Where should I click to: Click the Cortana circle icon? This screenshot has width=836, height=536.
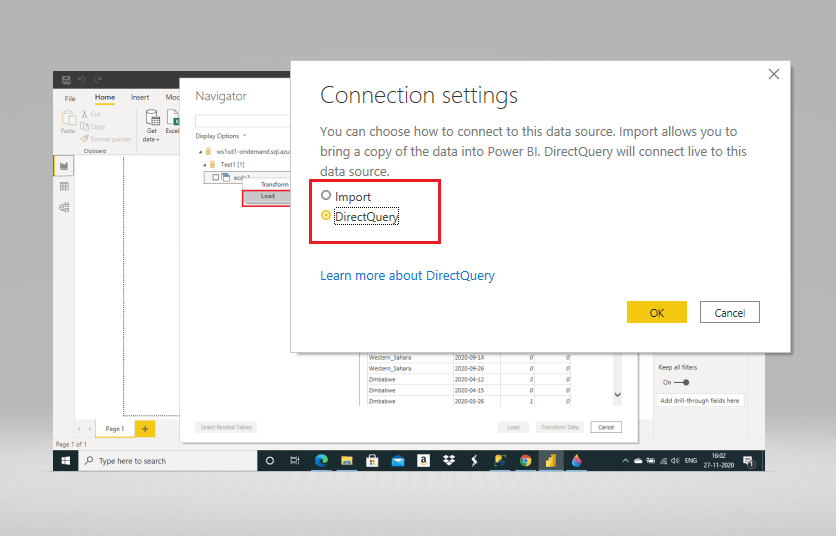coord(270,461)
